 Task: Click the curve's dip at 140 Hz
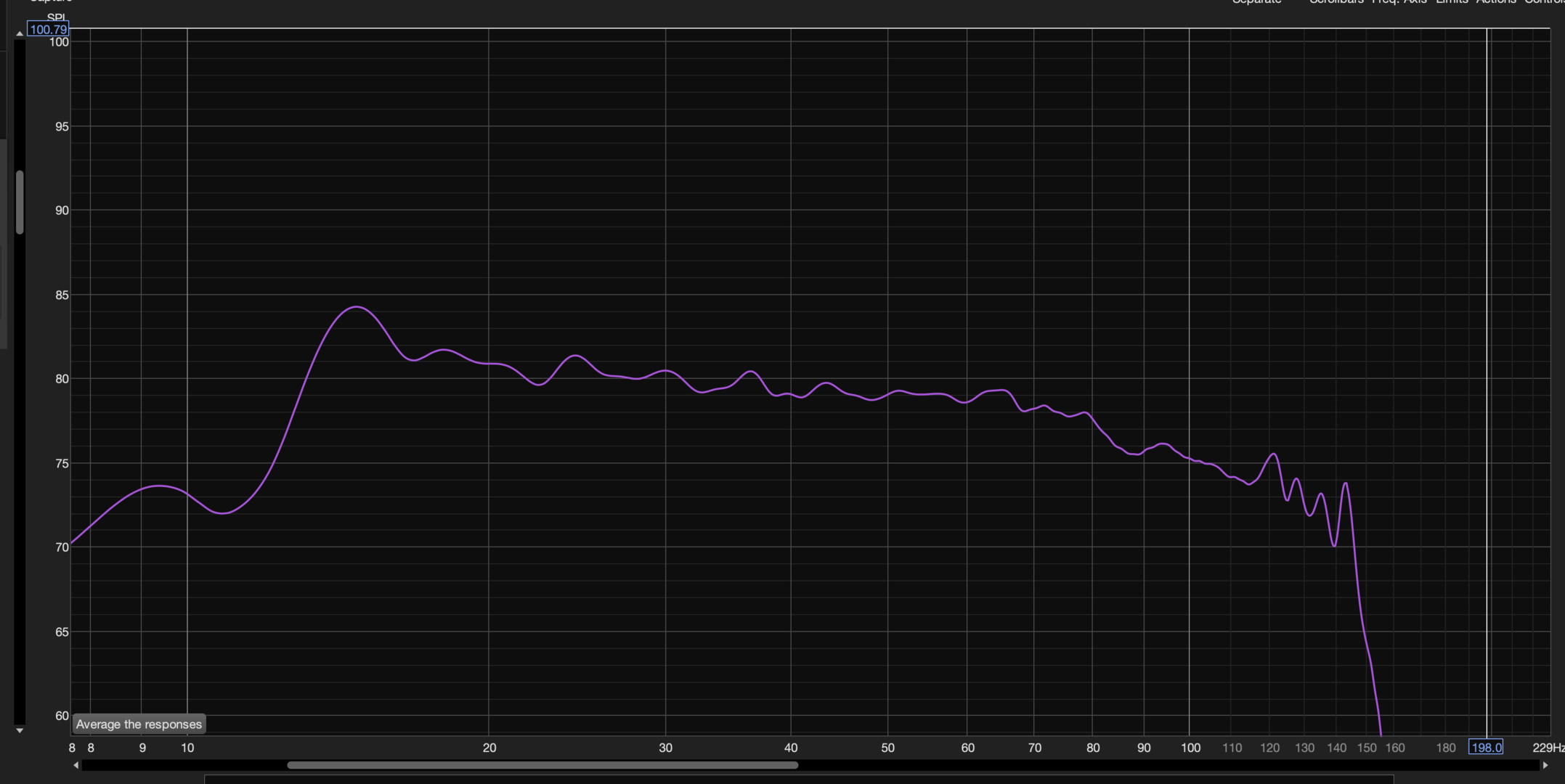pos(1334,545)
